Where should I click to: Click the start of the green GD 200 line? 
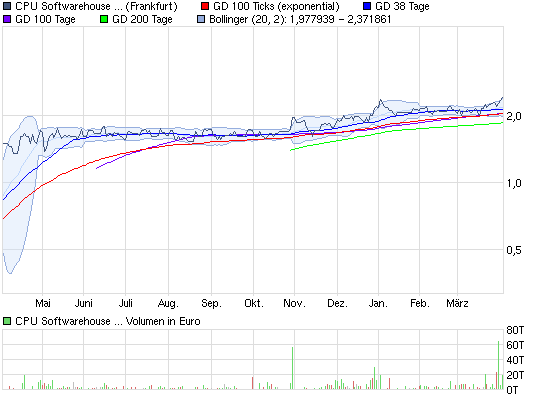click(x=291, y=150)
